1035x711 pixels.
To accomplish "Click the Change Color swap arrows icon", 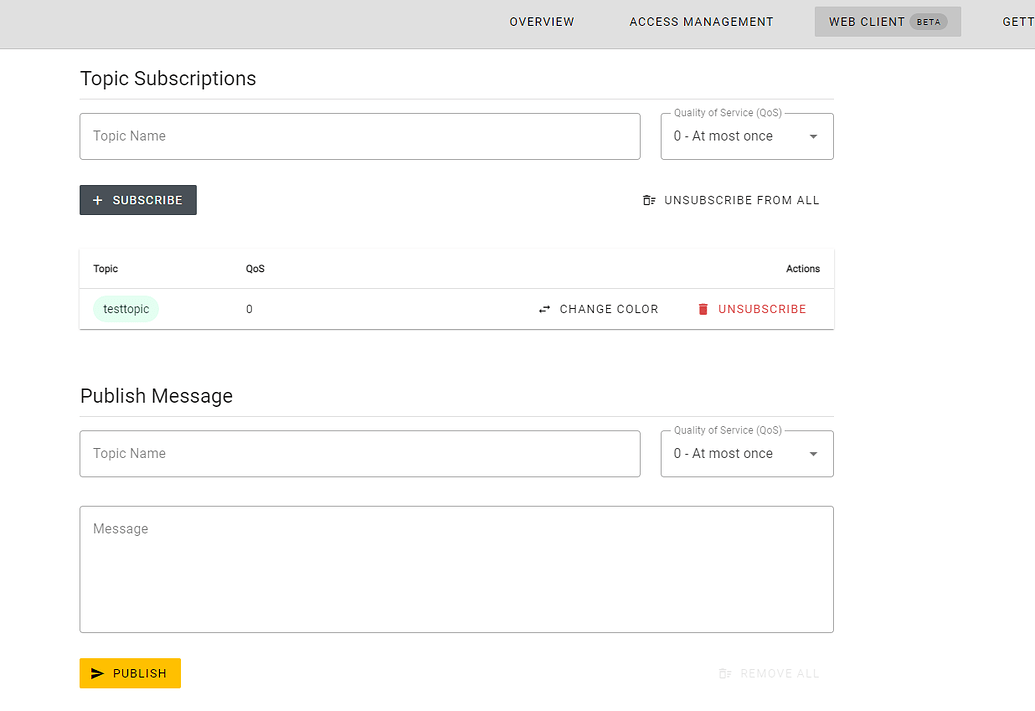I will (x=544, y=309).
